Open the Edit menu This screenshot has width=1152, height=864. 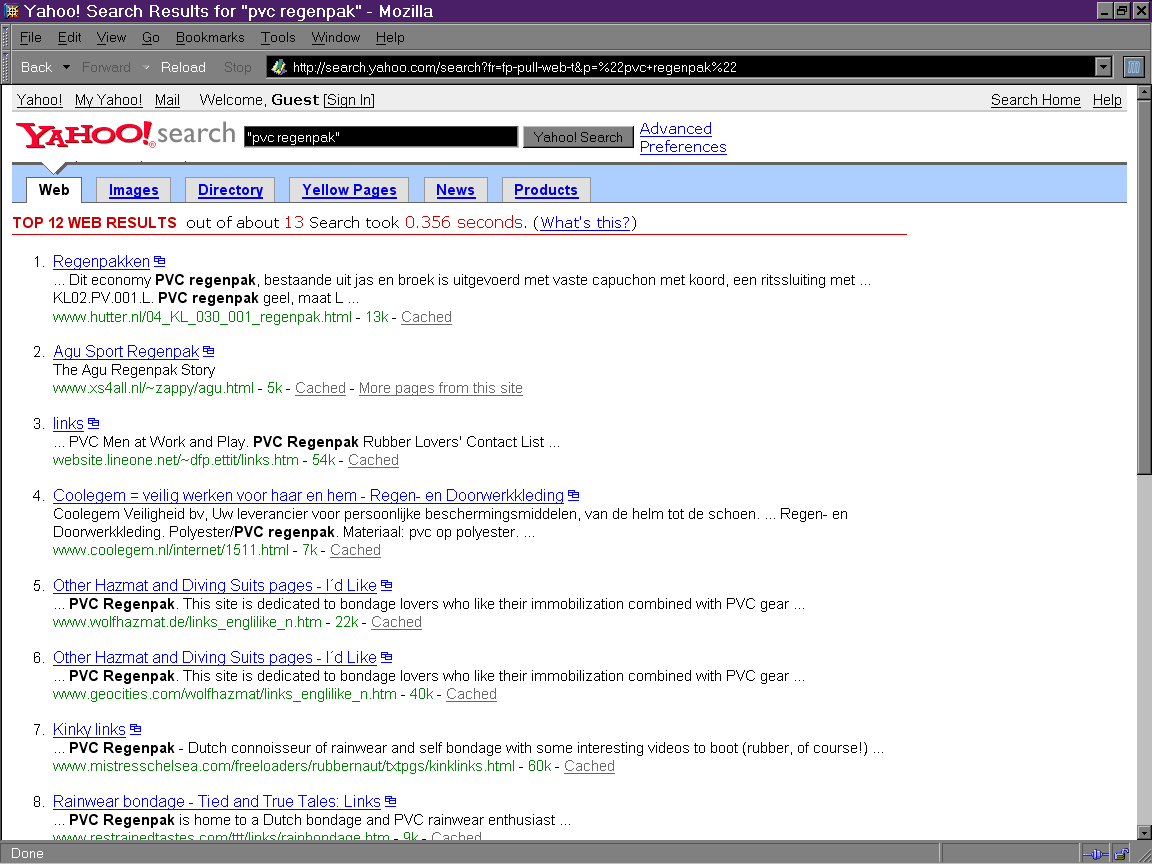pyautogui.click(x=69, y=37)
